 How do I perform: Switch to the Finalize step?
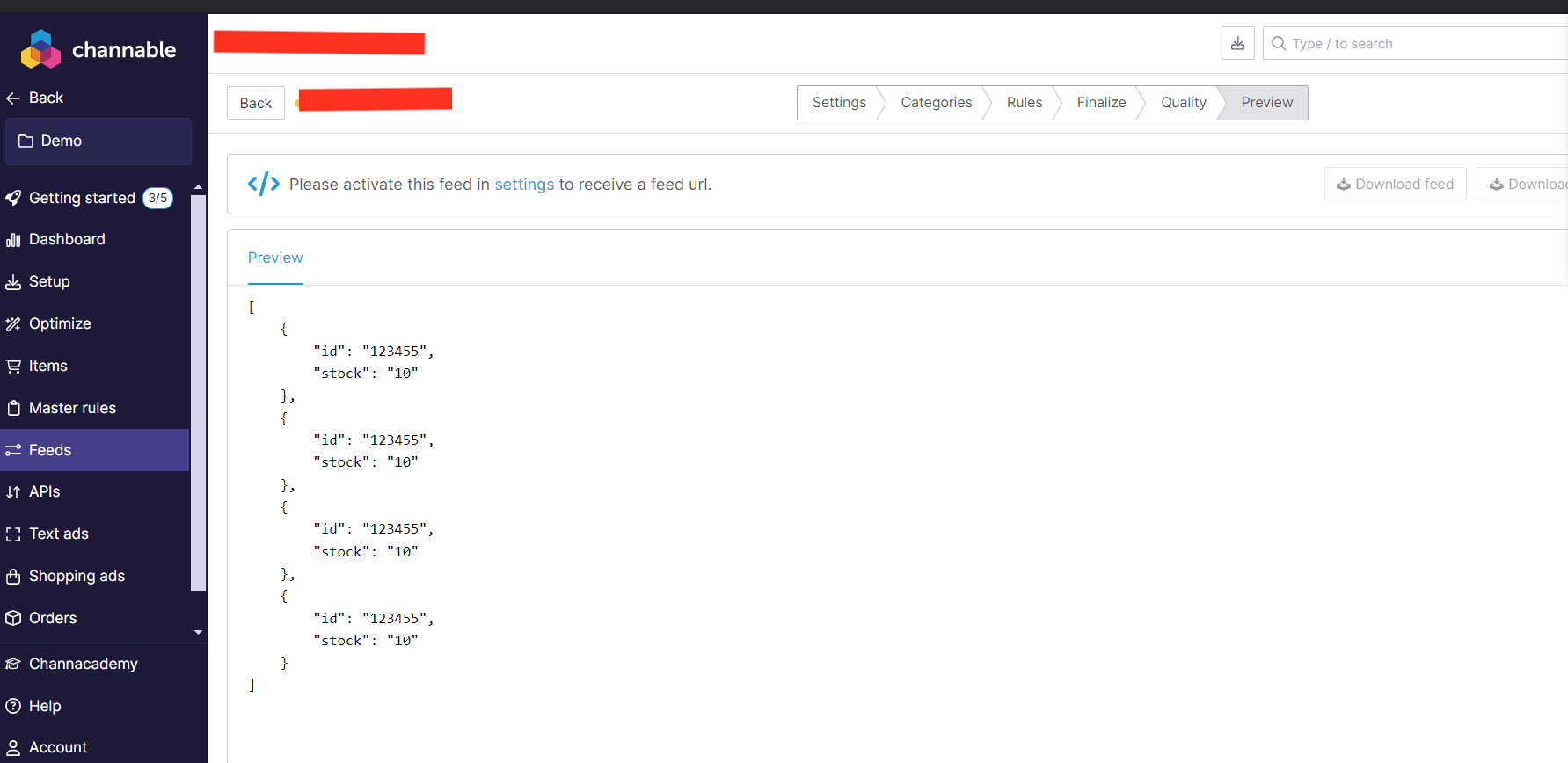tap(1101, 103)
